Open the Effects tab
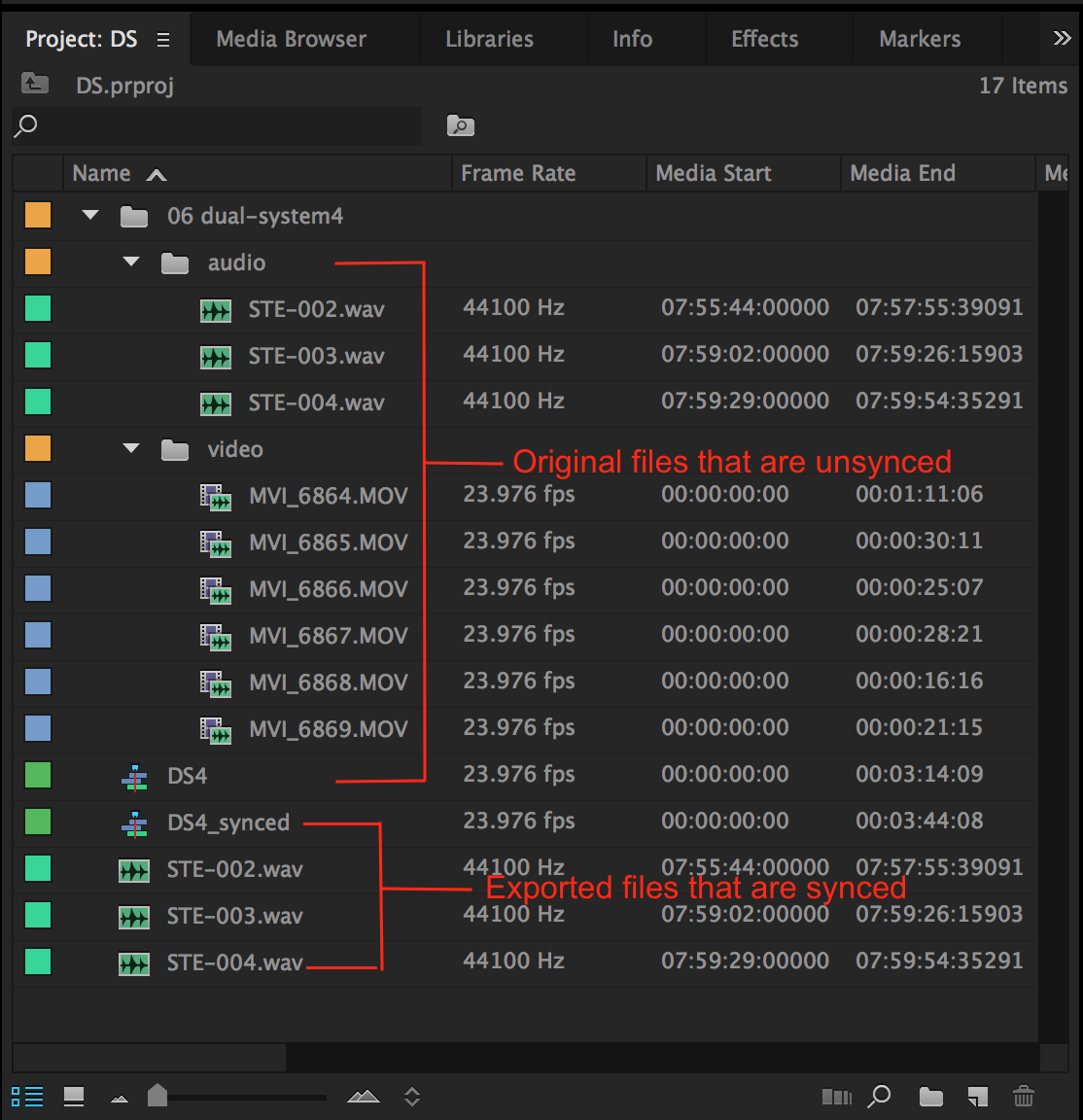 pyautogui.click(x=764, y=39)
